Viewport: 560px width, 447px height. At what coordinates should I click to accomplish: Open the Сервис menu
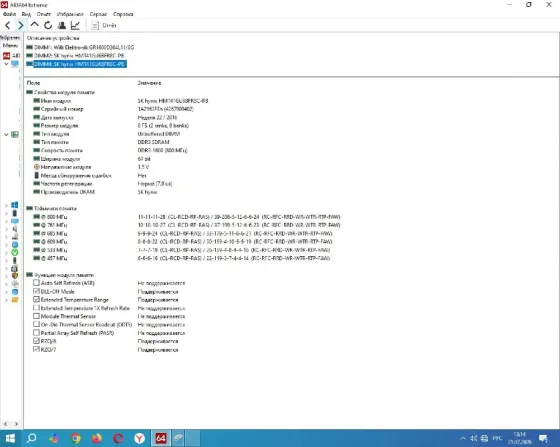click(x=98, y=14)
